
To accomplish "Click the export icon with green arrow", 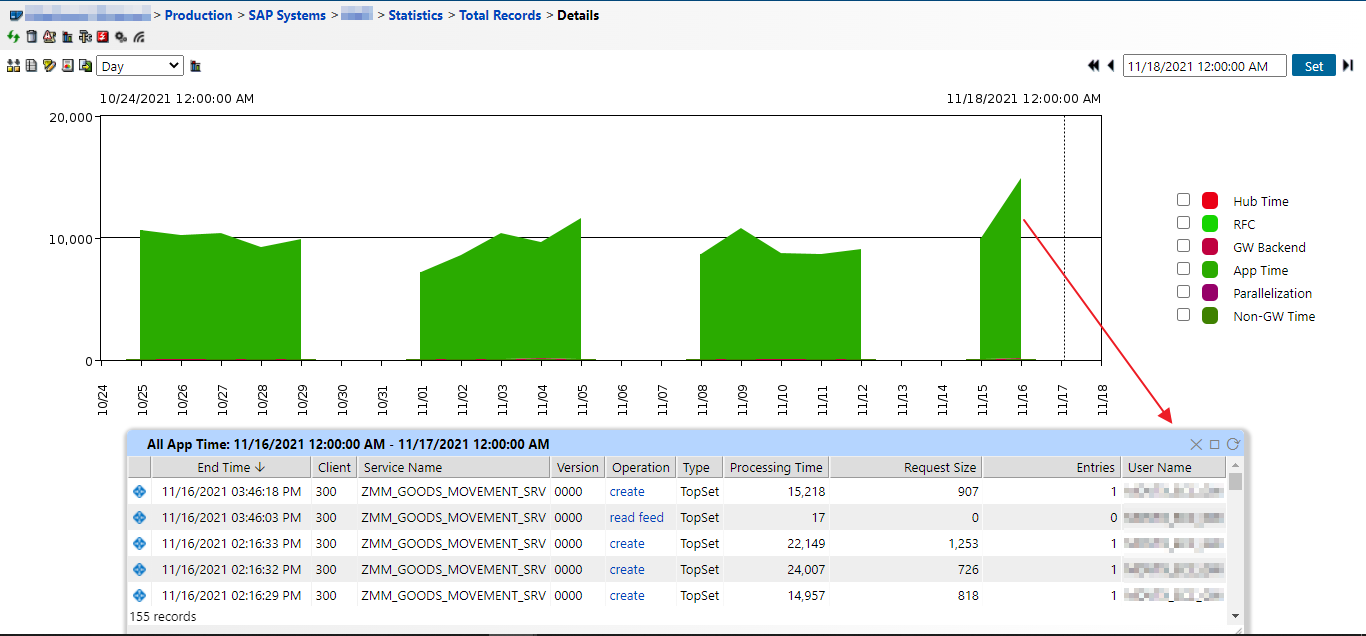I will (84, 65).
